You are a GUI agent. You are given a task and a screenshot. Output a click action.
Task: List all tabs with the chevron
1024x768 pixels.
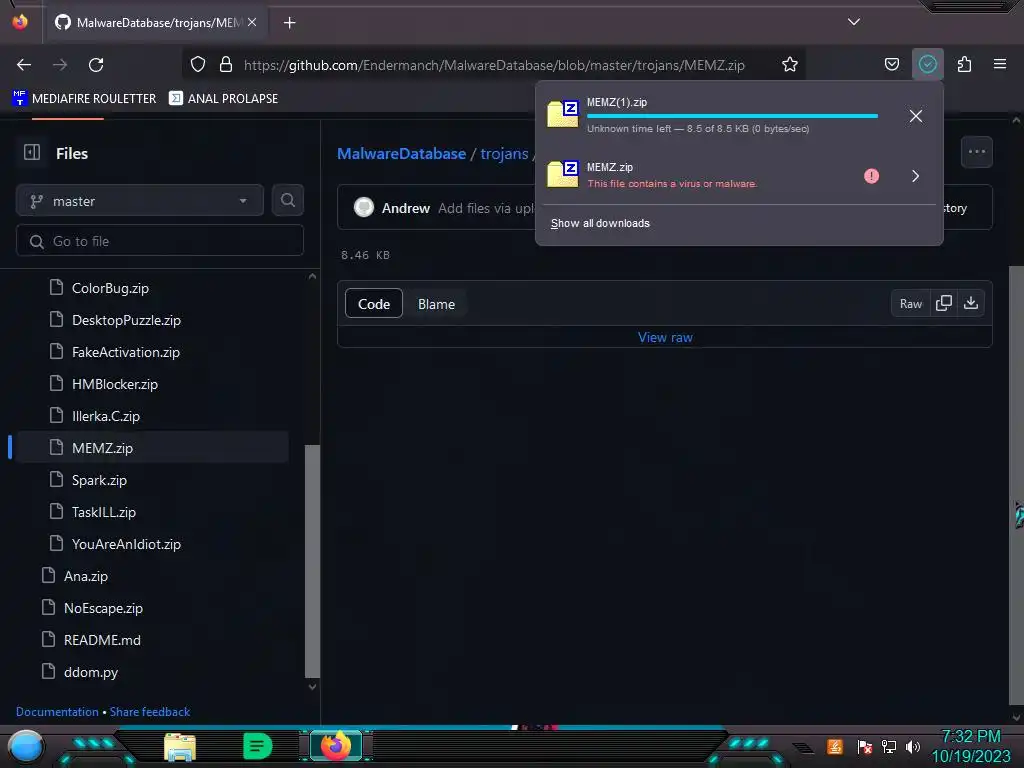854,22
